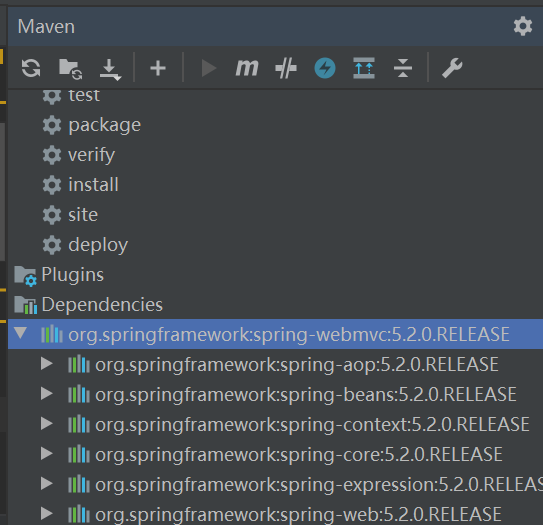Image resolution: width=543 pixels, height=525 pixels.
Task: Select the verify lifecycle goal
Action: click(x=91, y=155)
